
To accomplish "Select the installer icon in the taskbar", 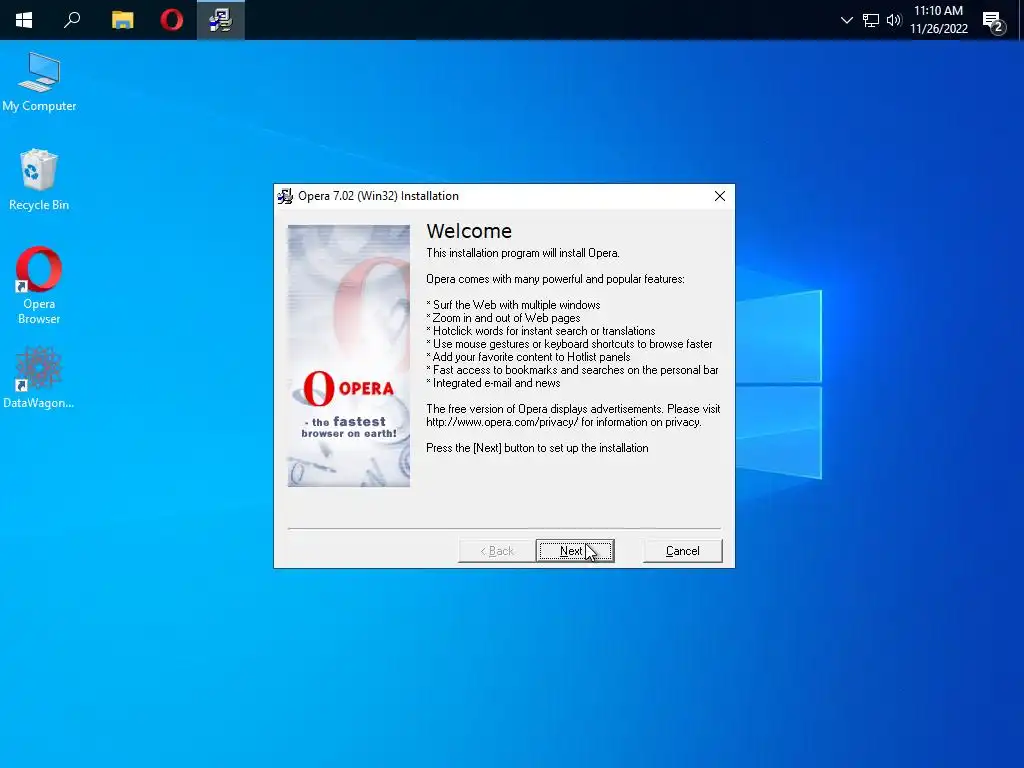I will click(x=221, y=20).
